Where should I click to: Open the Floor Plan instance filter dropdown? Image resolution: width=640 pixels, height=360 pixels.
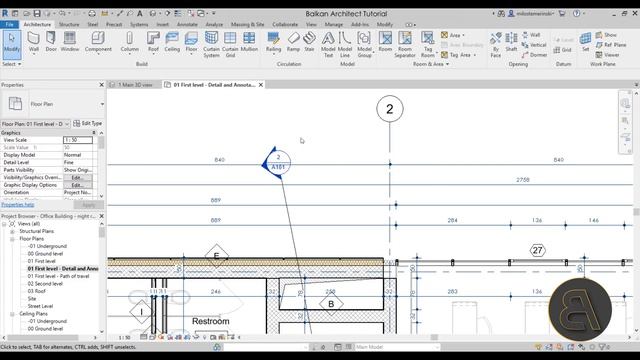coord(67,124)
